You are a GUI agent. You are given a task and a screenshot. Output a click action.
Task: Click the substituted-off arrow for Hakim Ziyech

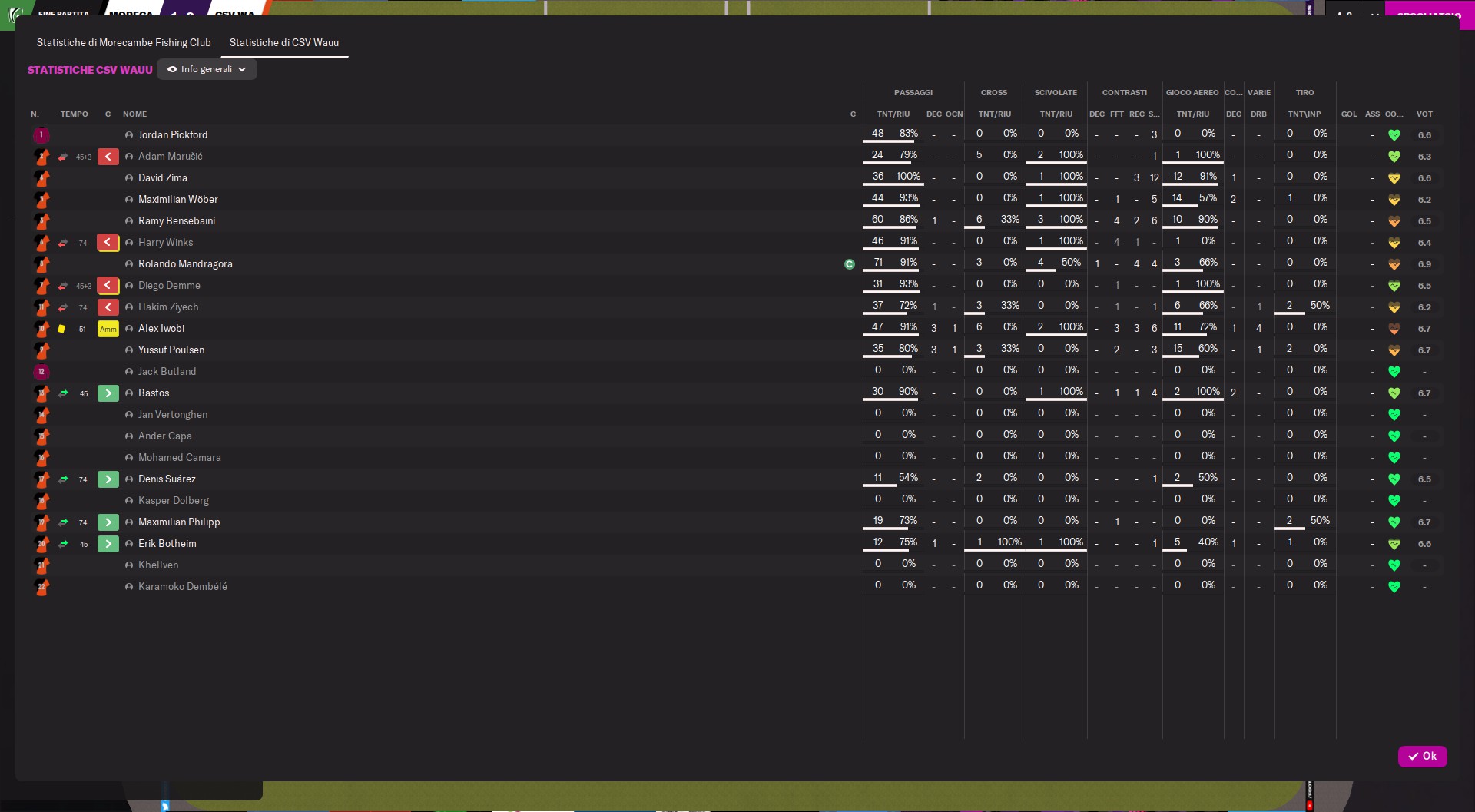[x=108, y=307]
